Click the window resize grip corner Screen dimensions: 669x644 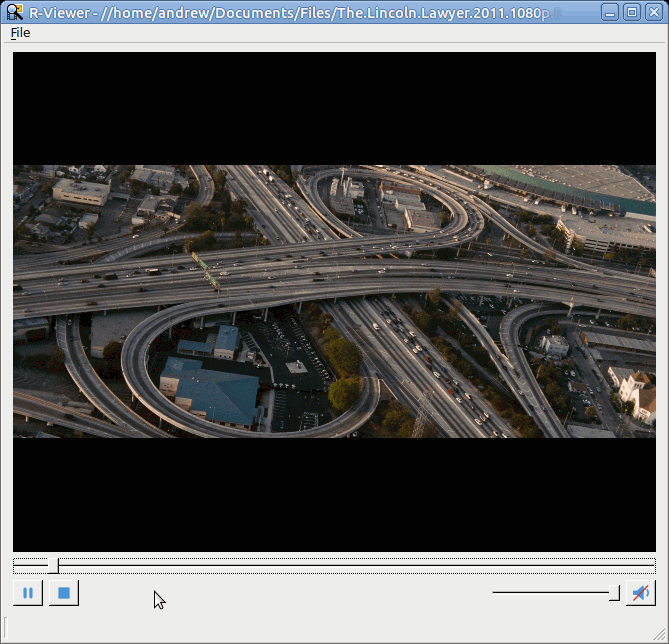click(660, 635)
